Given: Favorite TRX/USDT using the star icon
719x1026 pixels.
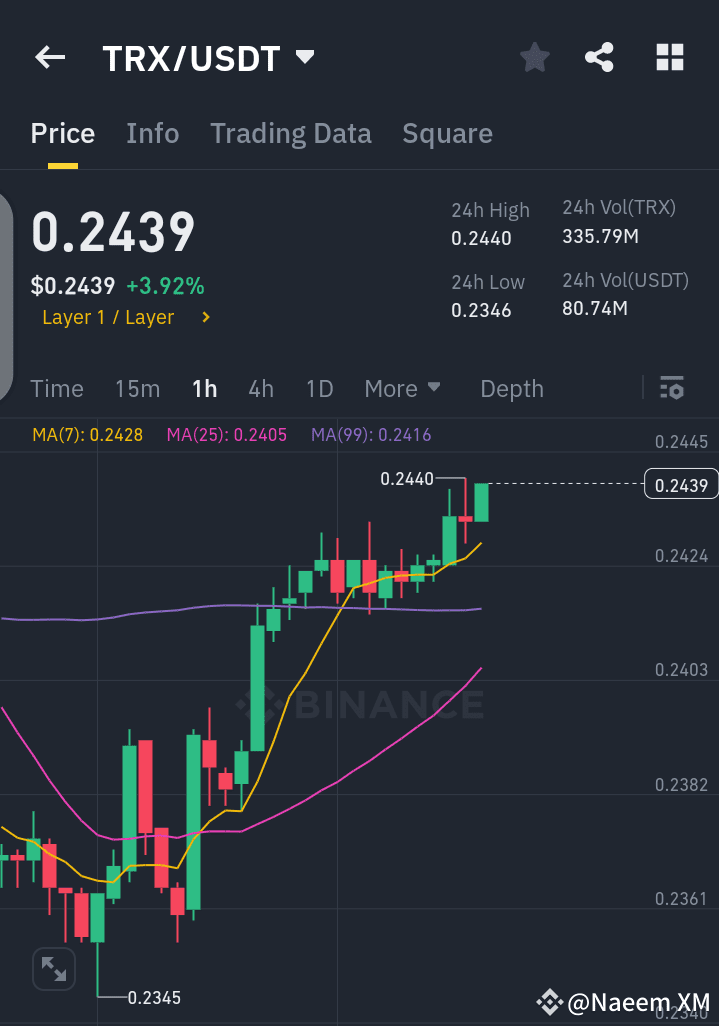Looking at the screenshot, I should (534, 57).
